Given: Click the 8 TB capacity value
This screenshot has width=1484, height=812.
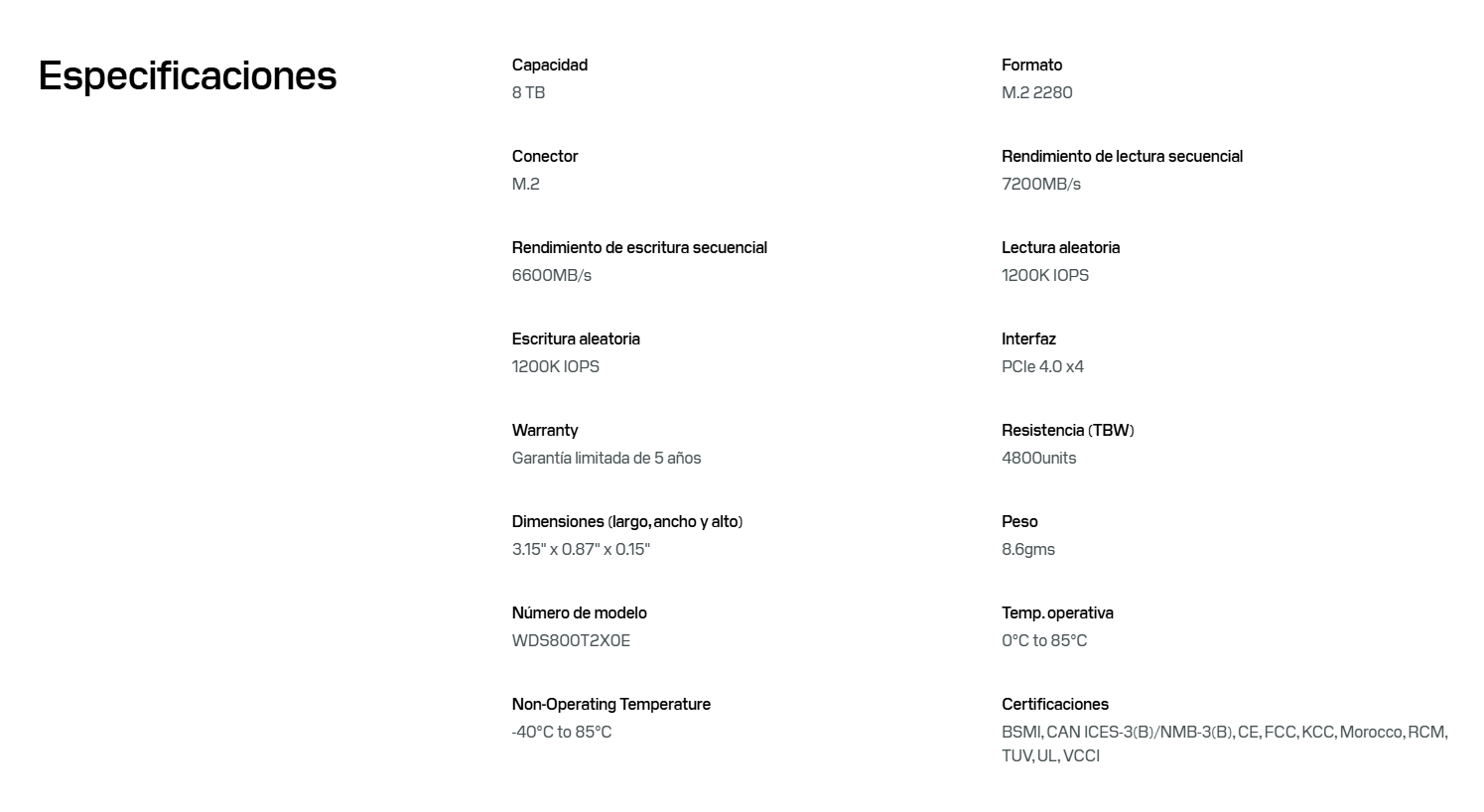Looking at the screenshot, I should (x=528, y=92).
